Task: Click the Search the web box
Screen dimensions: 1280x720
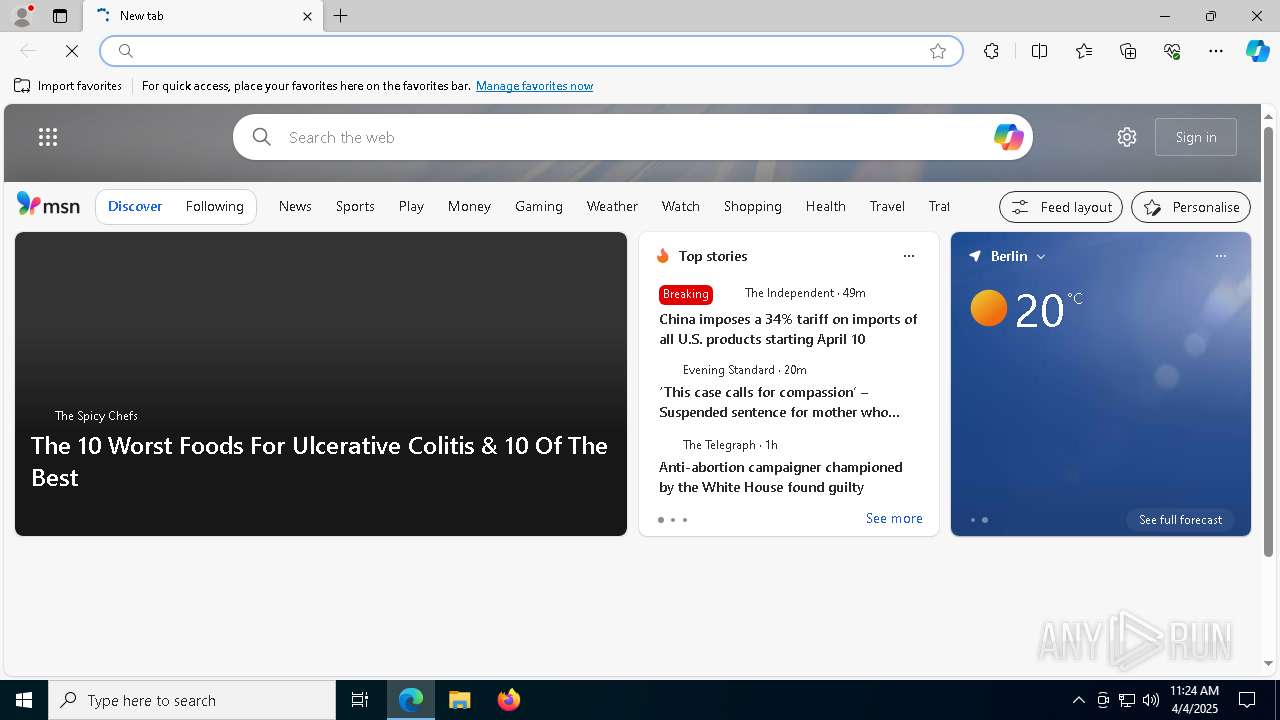Action: pos(632,137)
